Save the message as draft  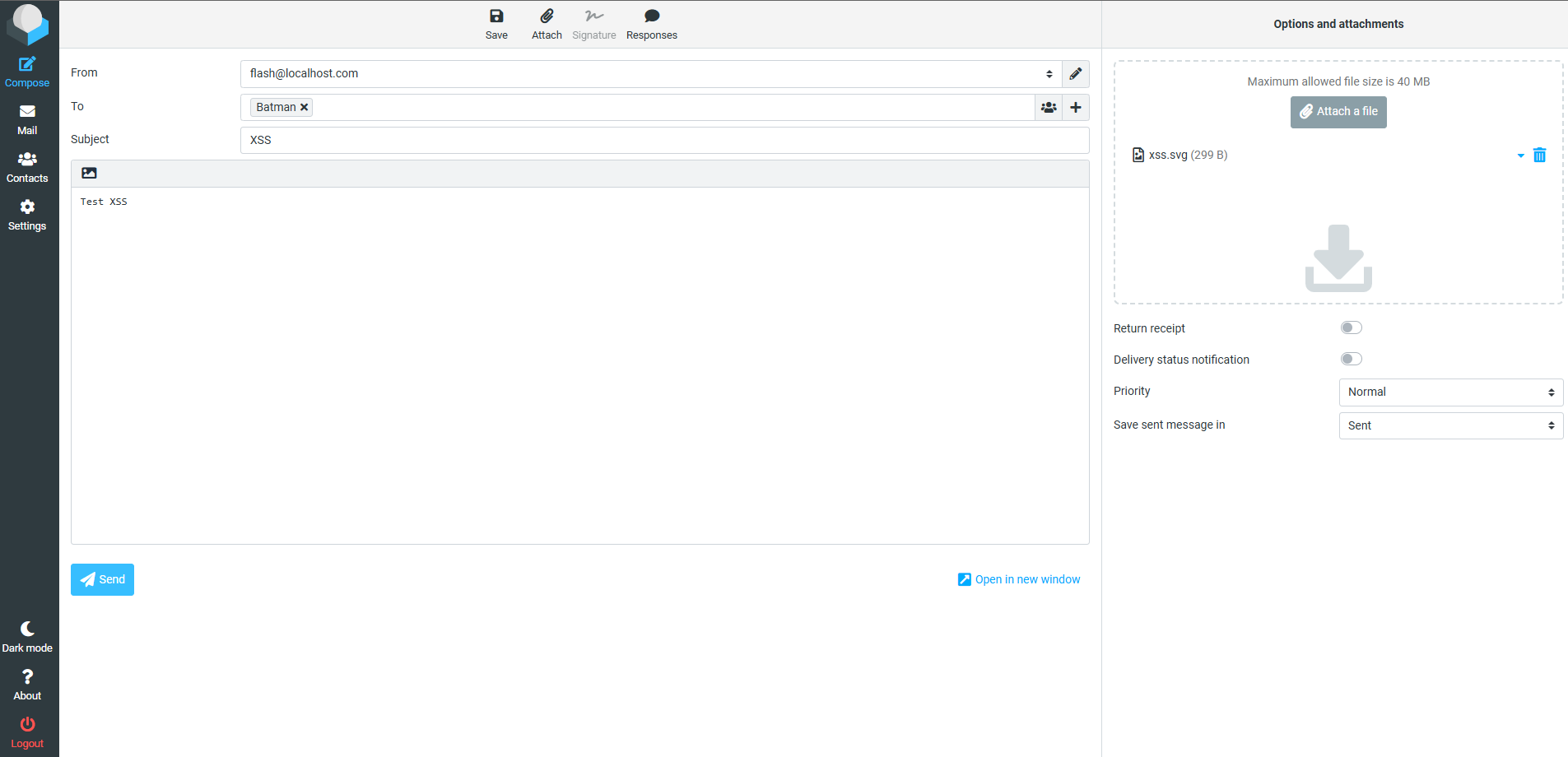coord(496,23)
